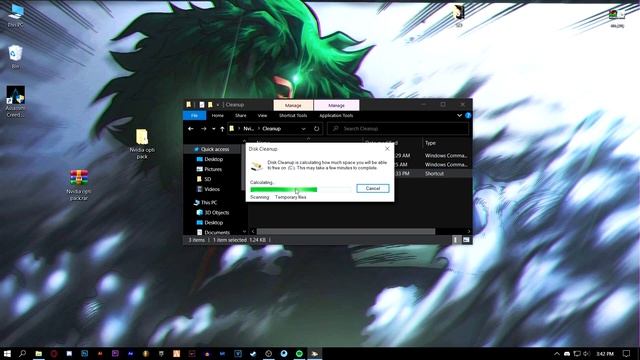Open the View ribbon tab
This screenshot has height=360, width=640.
point(262,116)
